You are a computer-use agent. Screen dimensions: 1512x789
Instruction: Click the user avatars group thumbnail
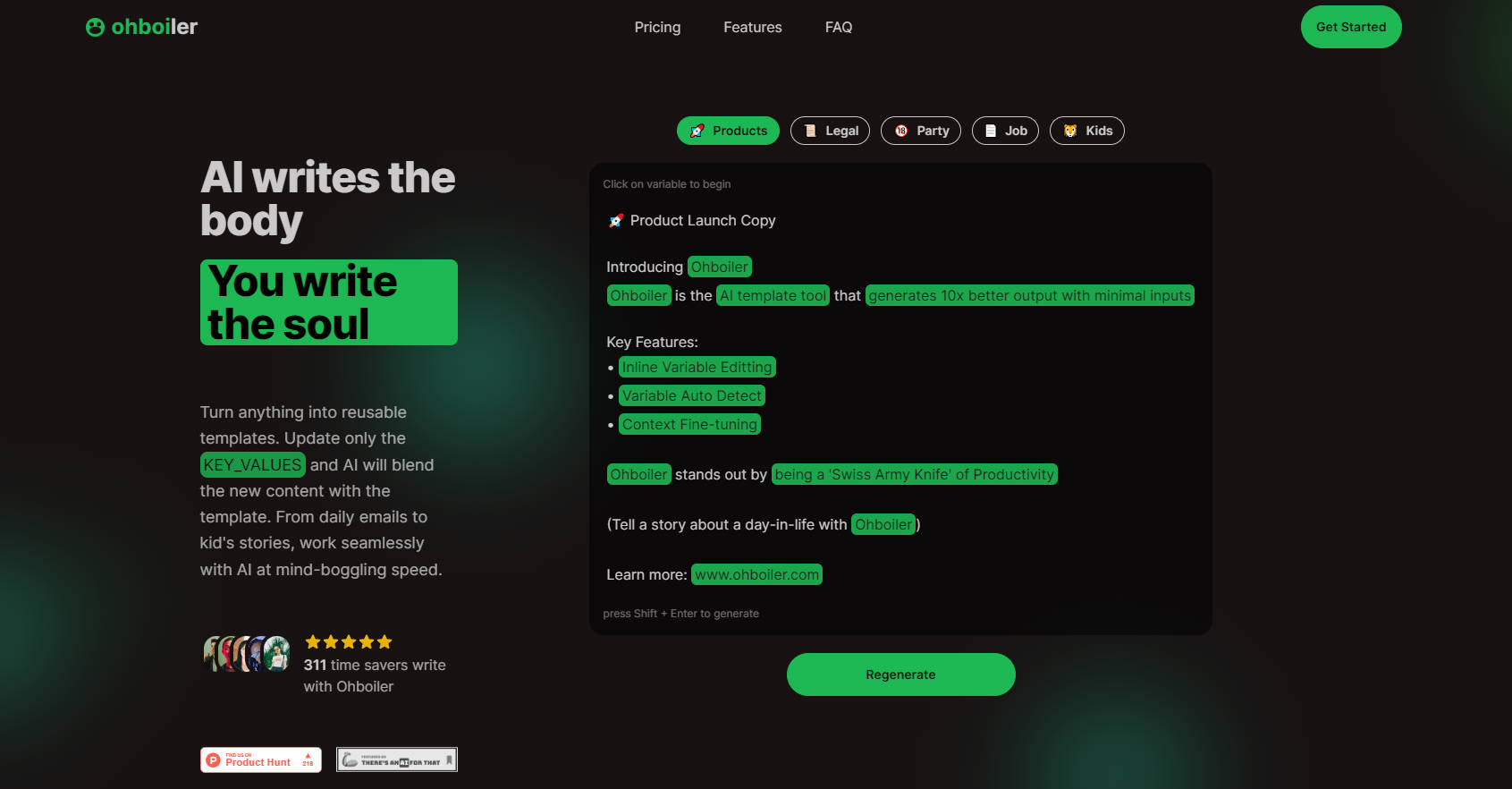[247, 654]
